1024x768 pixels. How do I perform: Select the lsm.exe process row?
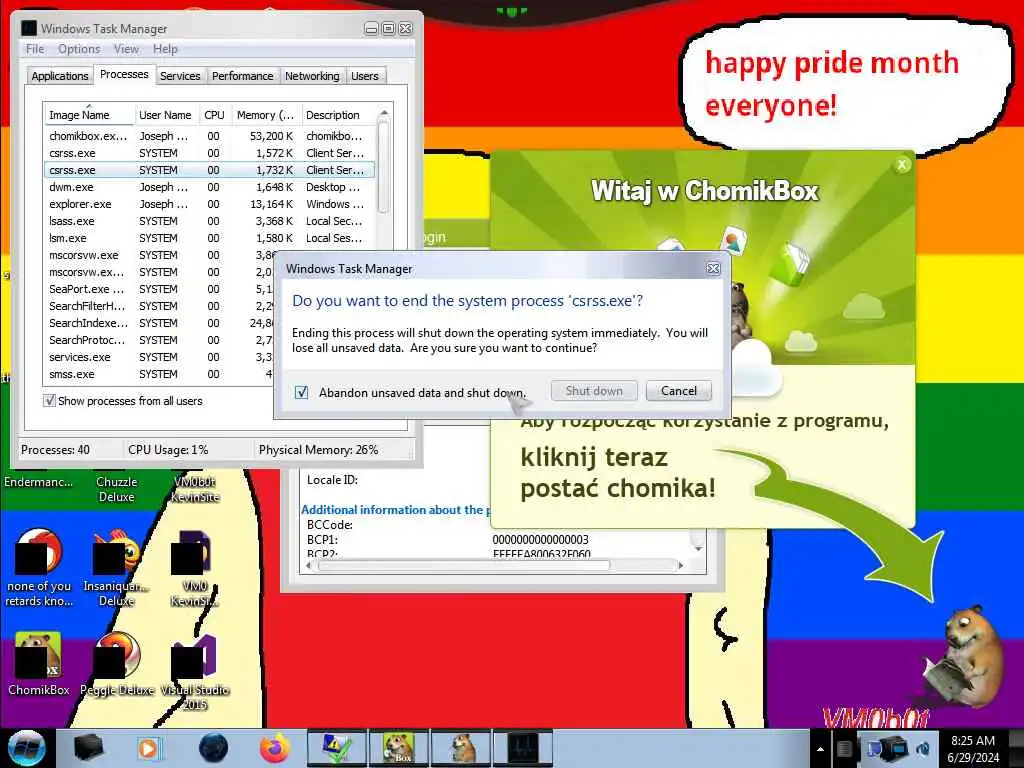(209, 238)
